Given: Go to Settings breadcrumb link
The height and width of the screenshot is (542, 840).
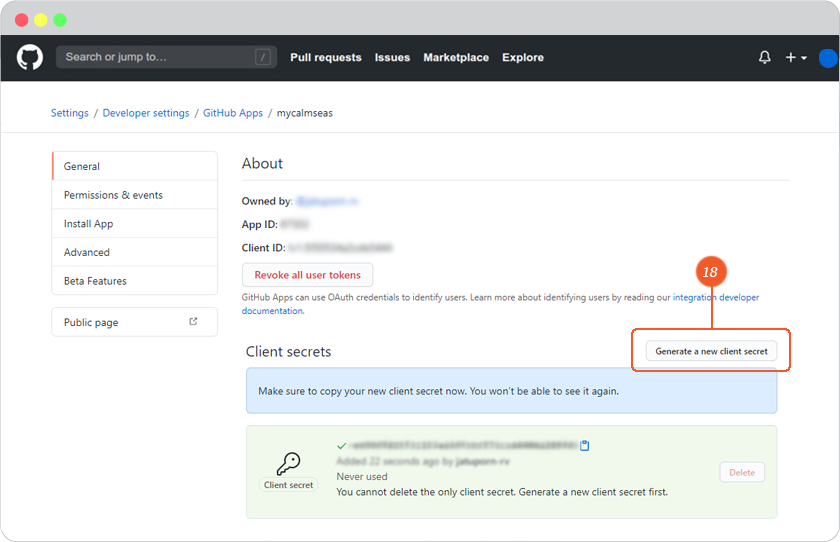Looking at the screenshot, I should pos(70,113).
